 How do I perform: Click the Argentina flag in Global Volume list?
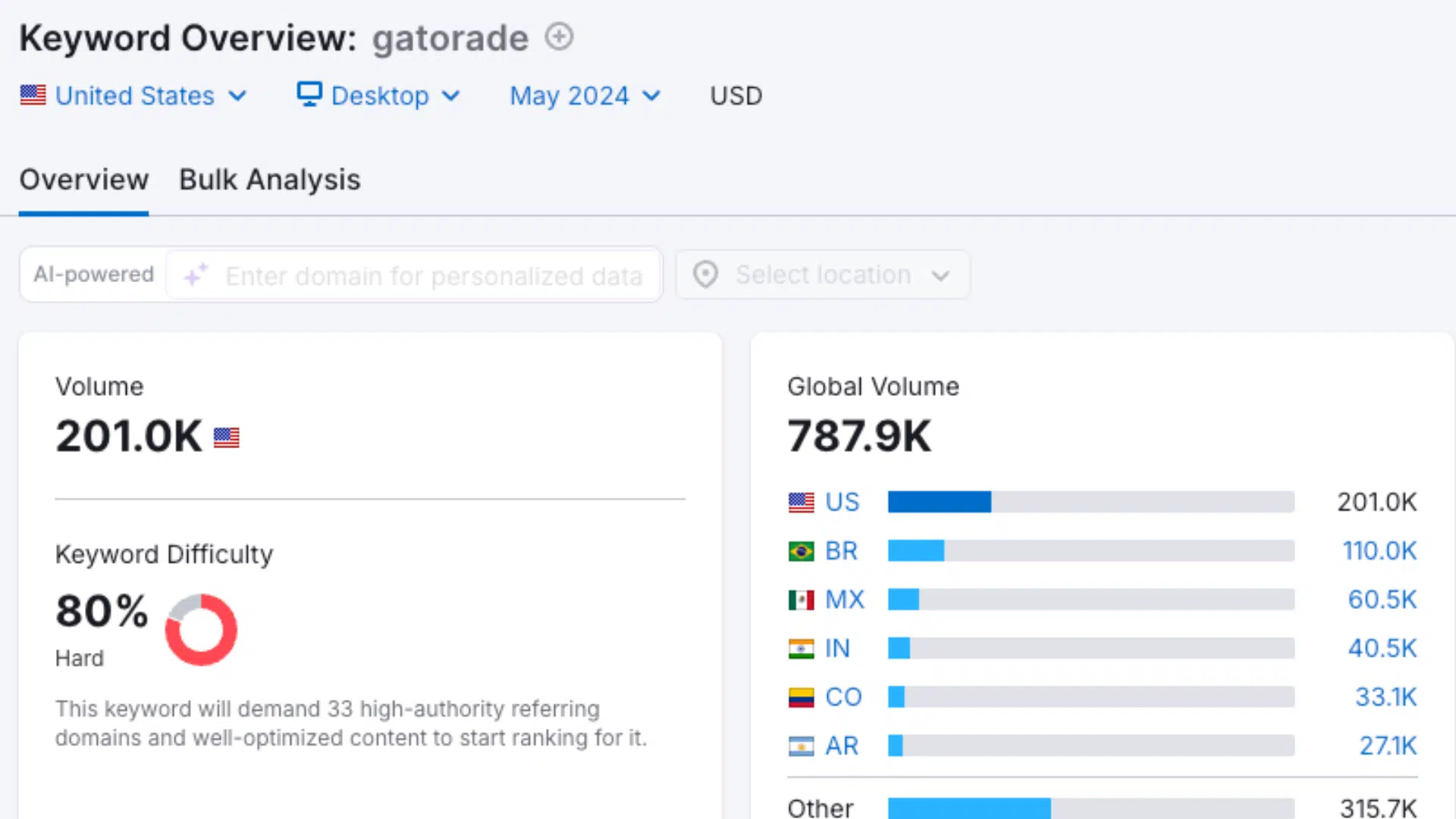[x=800, y=745]
